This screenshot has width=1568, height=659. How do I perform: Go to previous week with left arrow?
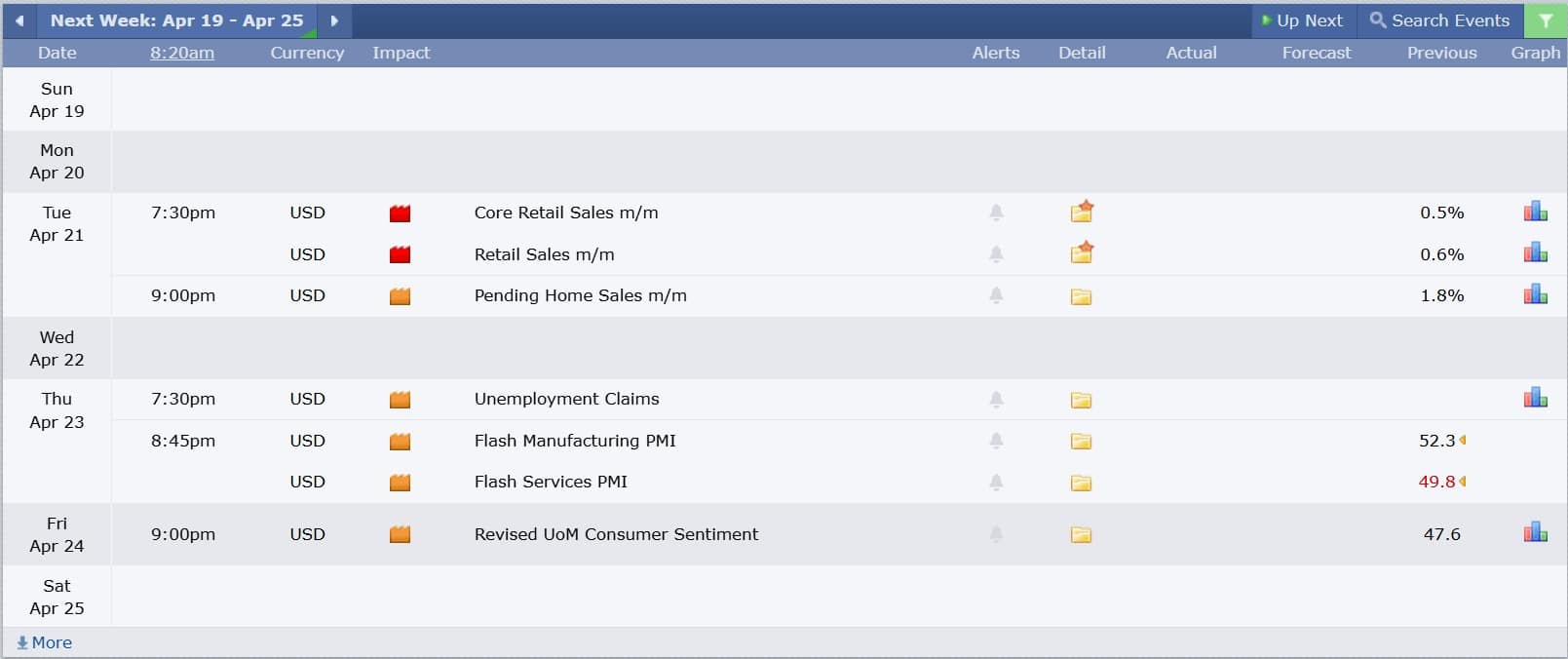point(19,20)
